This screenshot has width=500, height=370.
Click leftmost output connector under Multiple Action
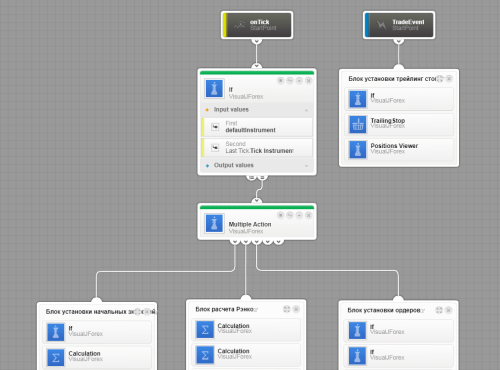click(235, 241)
